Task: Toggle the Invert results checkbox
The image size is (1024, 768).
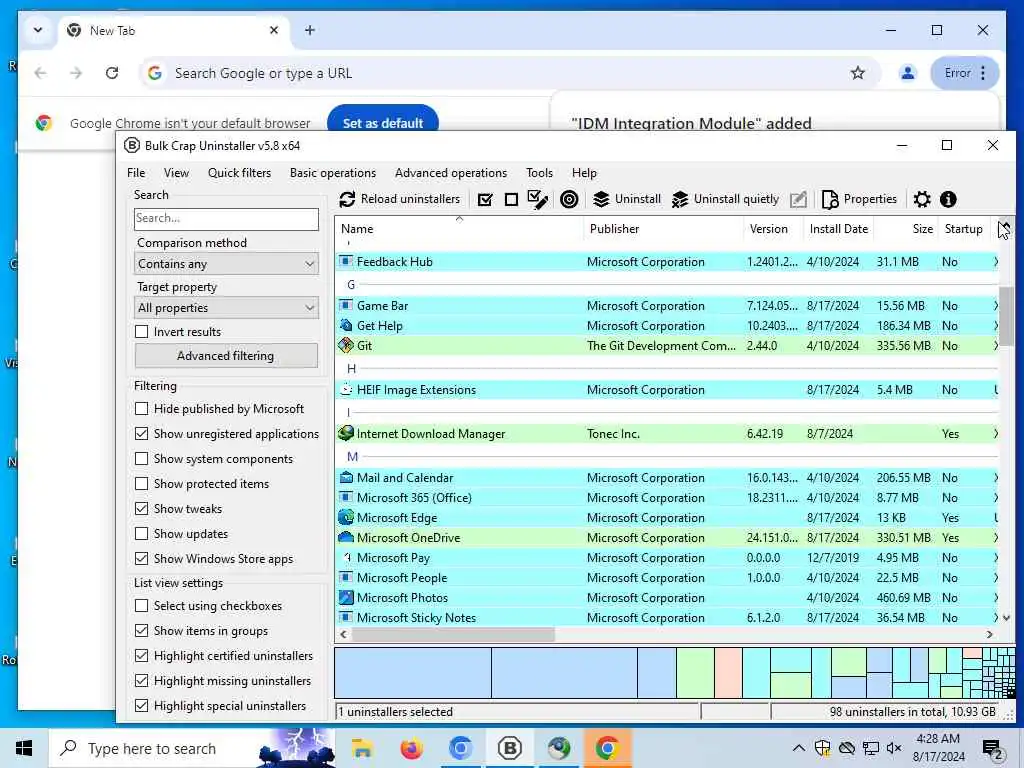Action: (141, 332)
